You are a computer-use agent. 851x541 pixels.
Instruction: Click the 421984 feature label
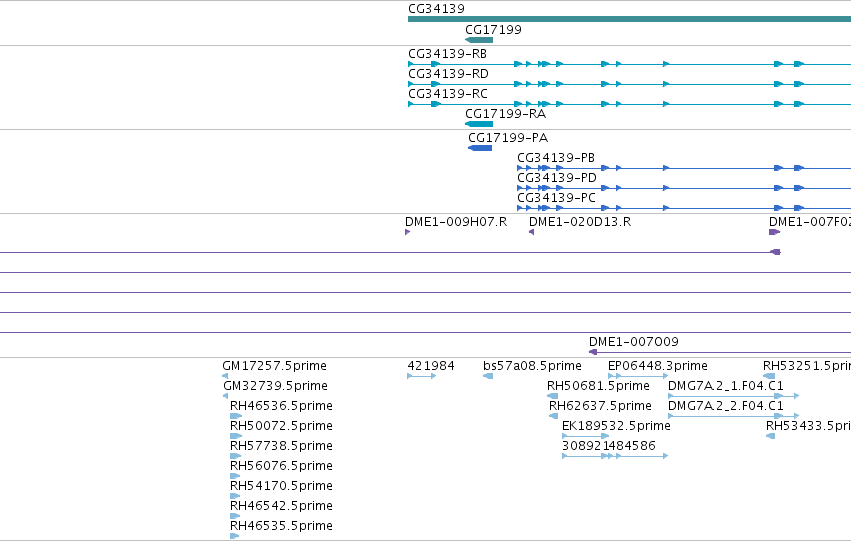(x=431, y=366)
